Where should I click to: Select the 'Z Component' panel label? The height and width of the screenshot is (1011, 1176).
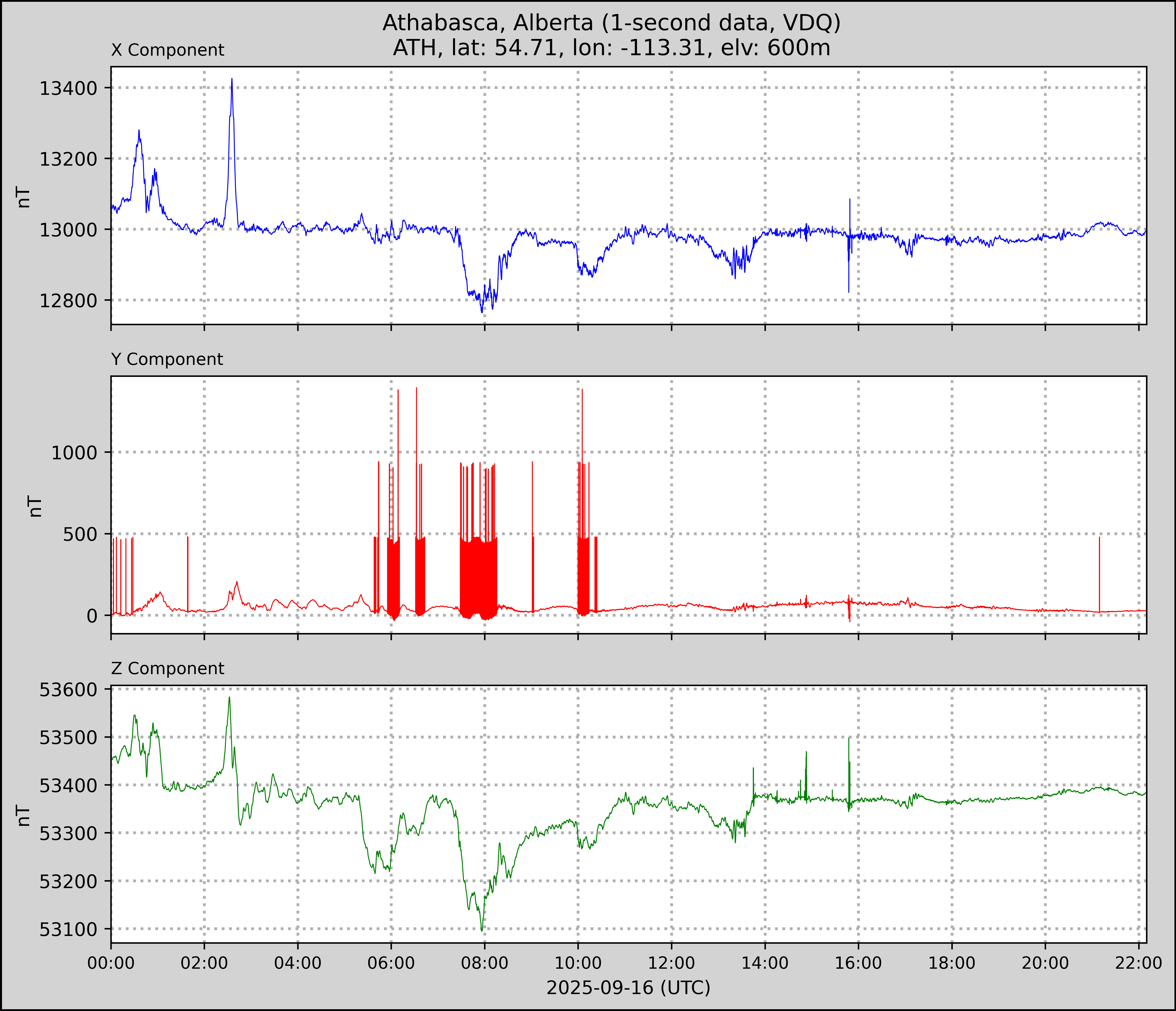pos(167,668)
